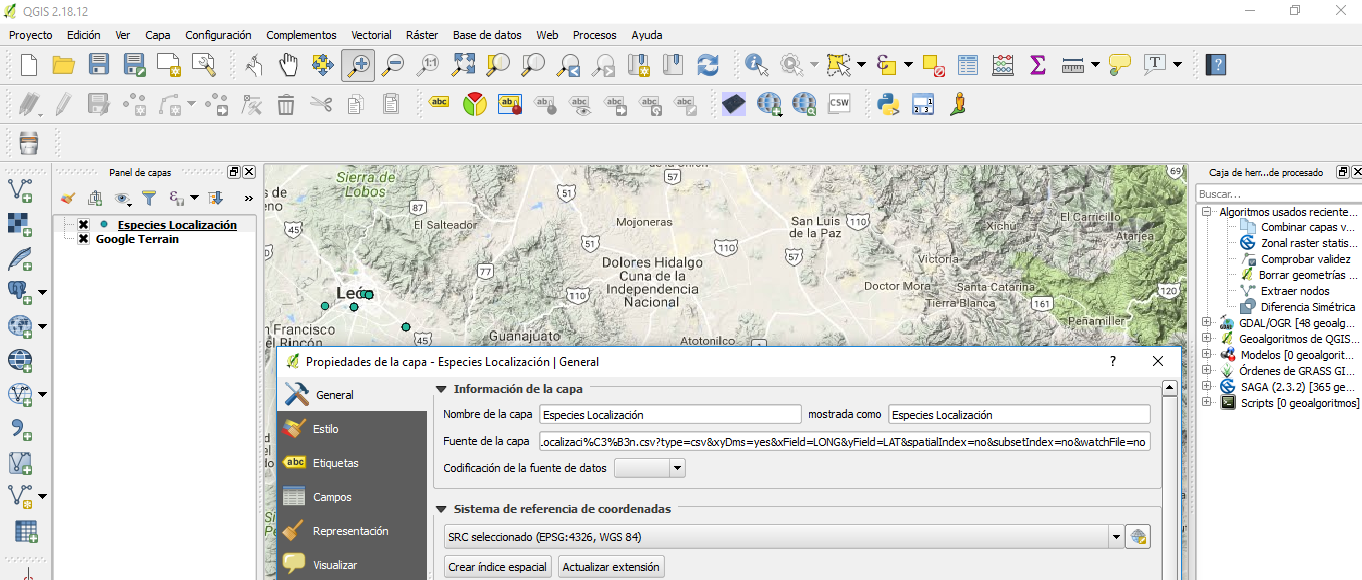
Task: Create a new project with the blank page icon
Action: (x=29, y=65)
